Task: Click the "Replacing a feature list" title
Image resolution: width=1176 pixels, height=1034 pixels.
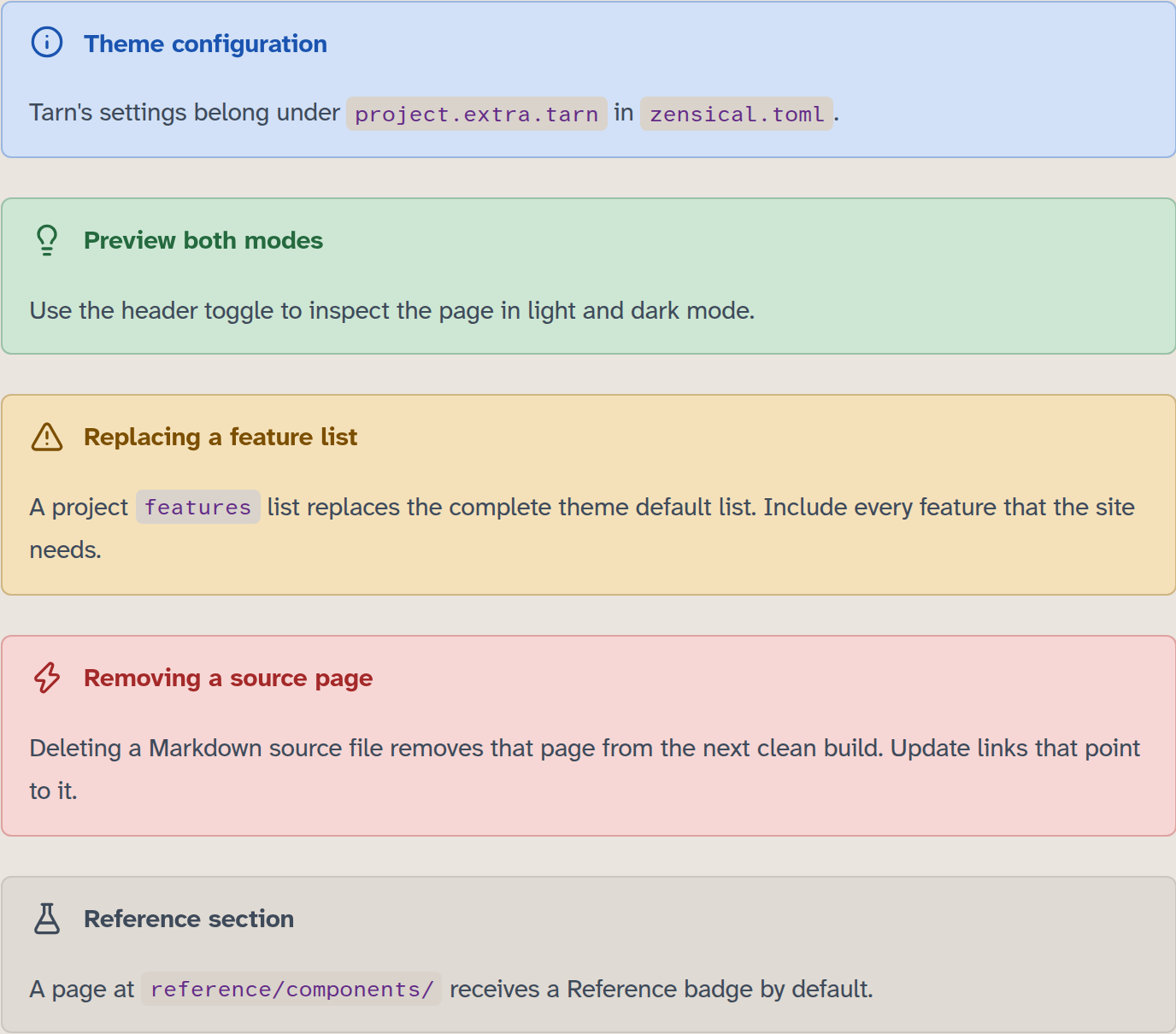Action: pyautogui.click(x=220, y=437)
